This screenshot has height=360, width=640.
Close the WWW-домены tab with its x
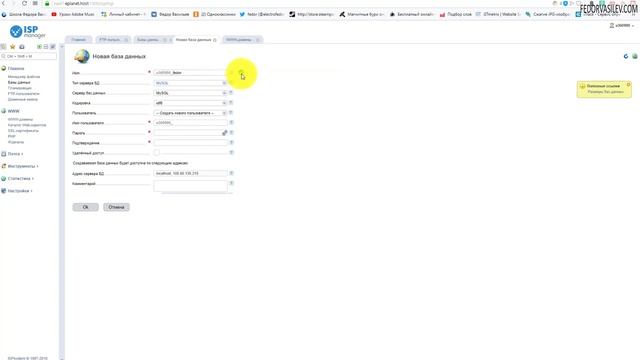pyautogui.click(x=258, y=40)
